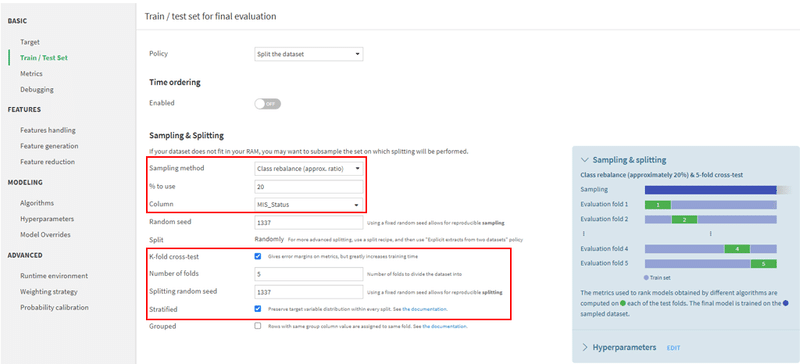Click the EDIT link beside Hyperparameters

(673, 348)
